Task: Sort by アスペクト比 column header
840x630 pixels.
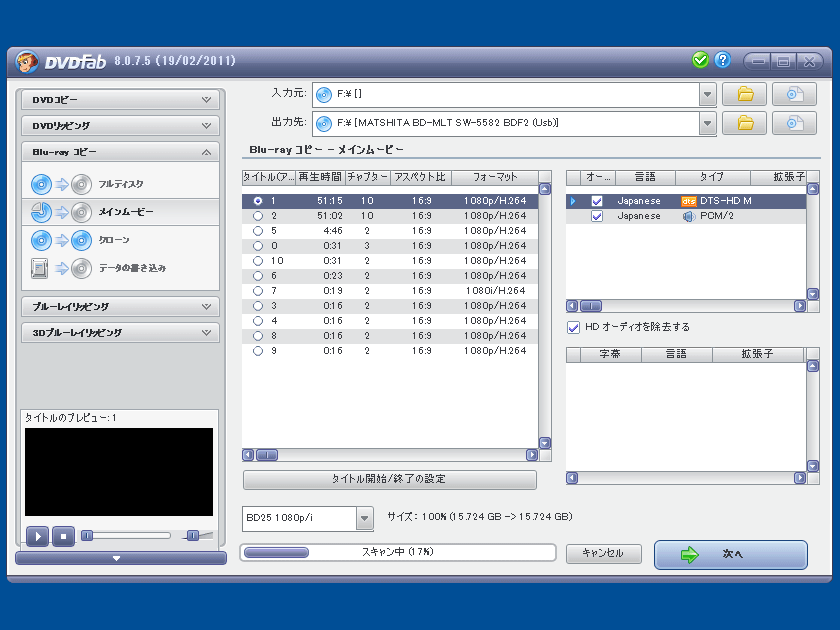Action: pos(421,177)
